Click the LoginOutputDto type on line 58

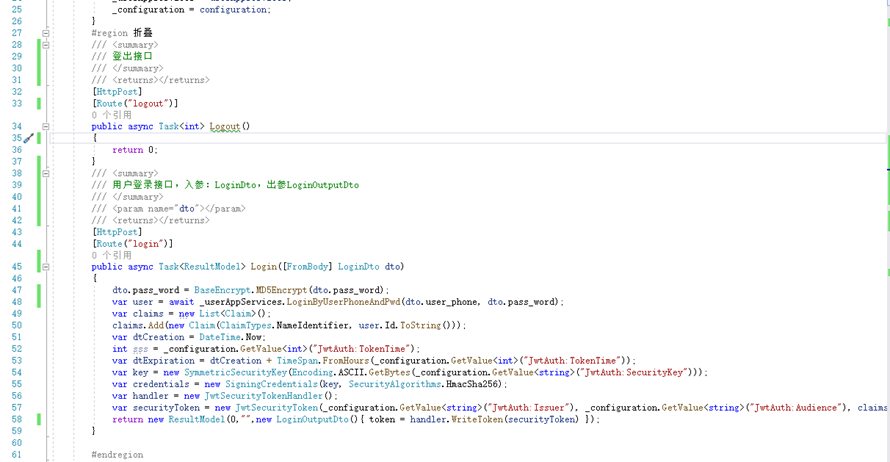pos(312,419)
